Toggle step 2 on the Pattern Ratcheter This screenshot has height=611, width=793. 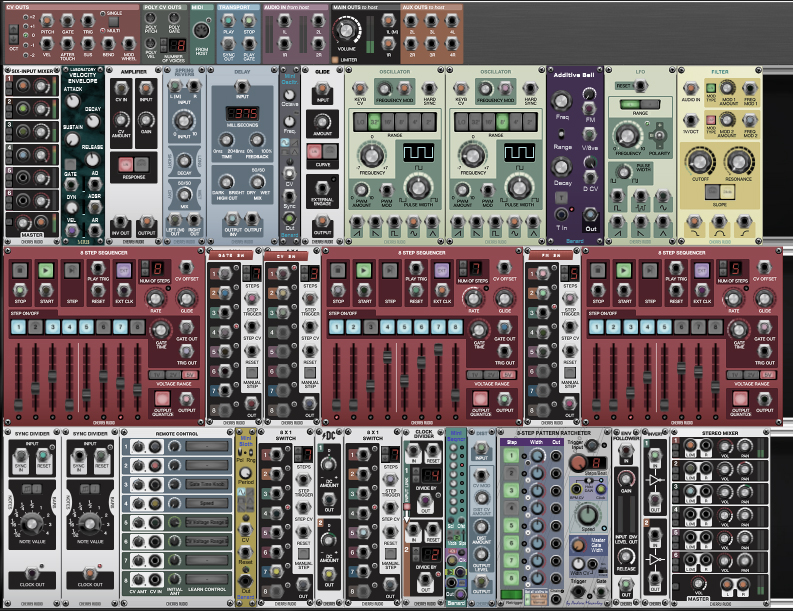[x=511, y=473]
